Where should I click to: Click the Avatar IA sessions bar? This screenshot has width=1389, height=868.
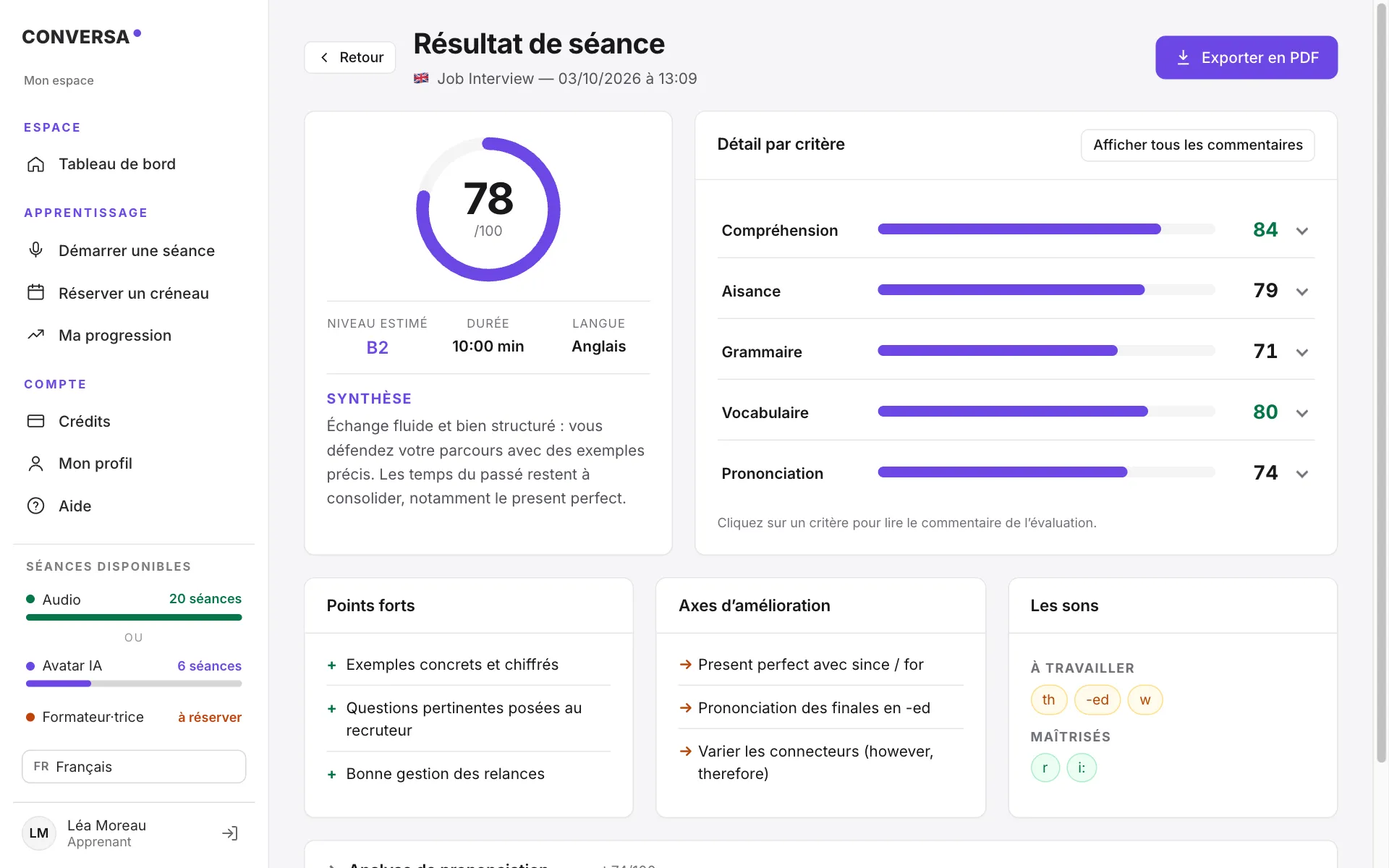pos(134,684)
